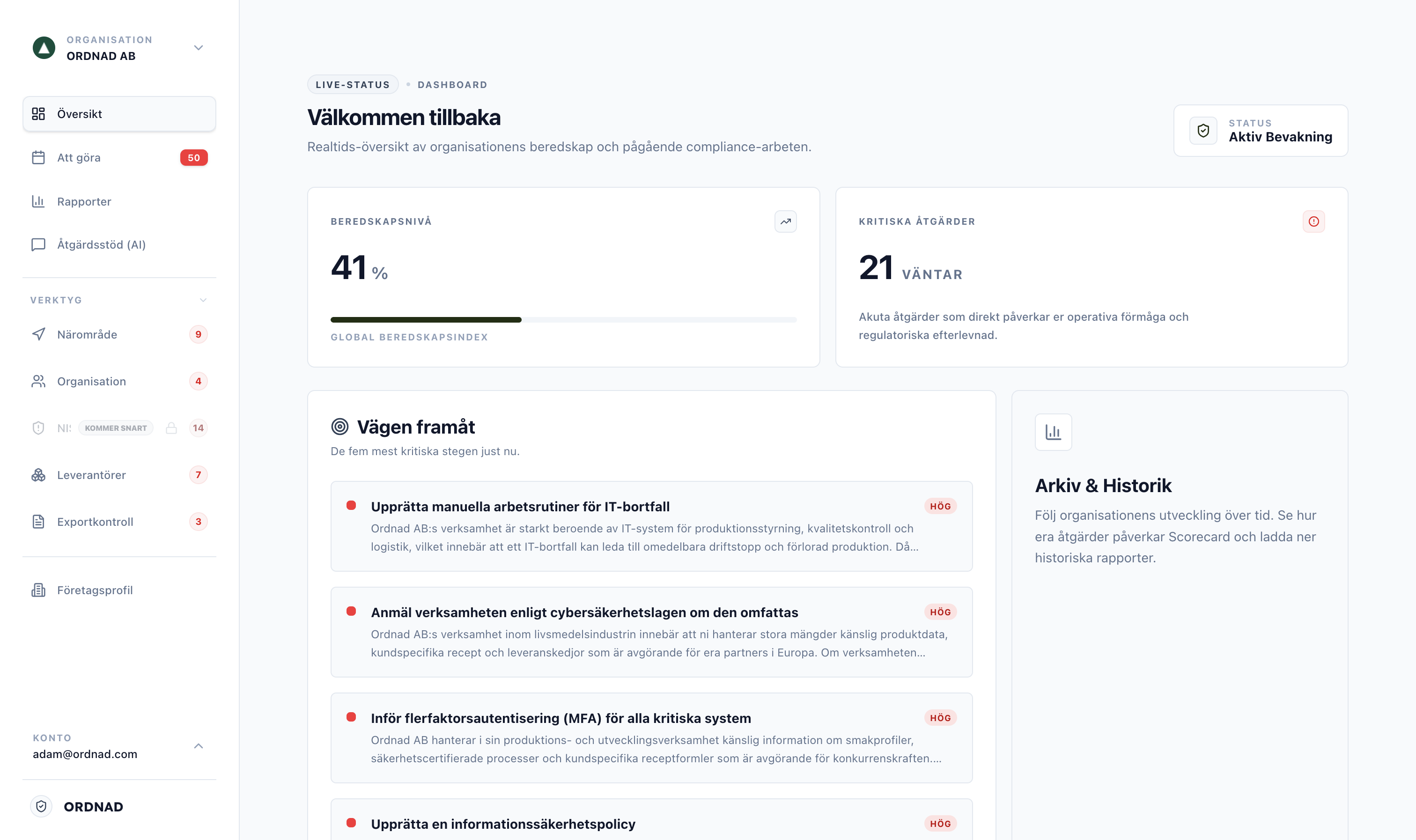Click HÖG tag on the MFA item
Viewport: 1416px width, 840px height.
click(x=940, y=718)
